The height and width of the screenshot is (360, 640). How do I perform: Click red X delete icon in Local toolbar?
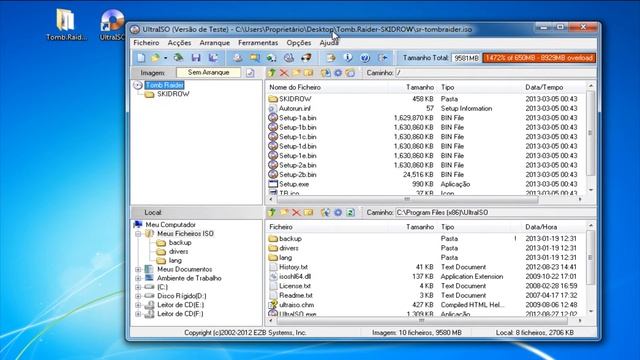pyautogui.click(x=296, y=212)
